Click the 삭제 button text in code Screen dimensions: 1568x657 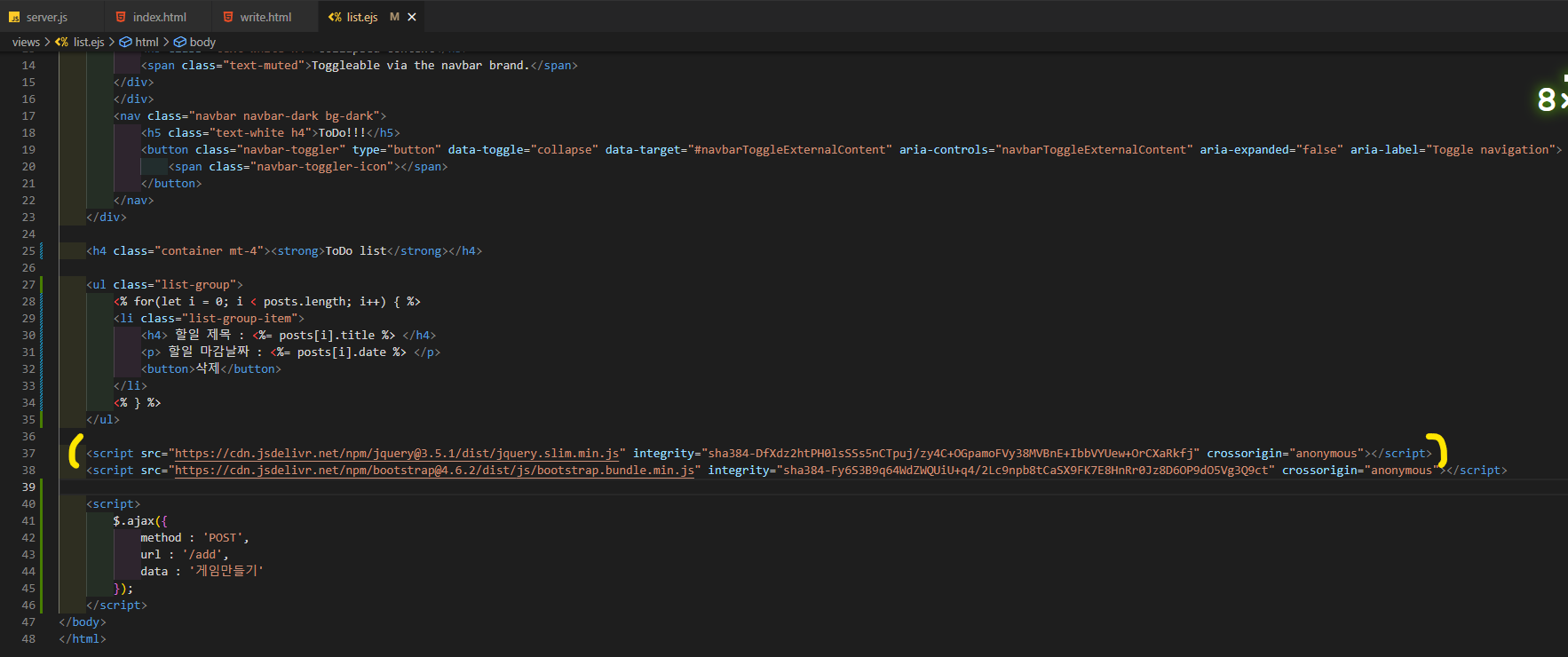[208, 368]
